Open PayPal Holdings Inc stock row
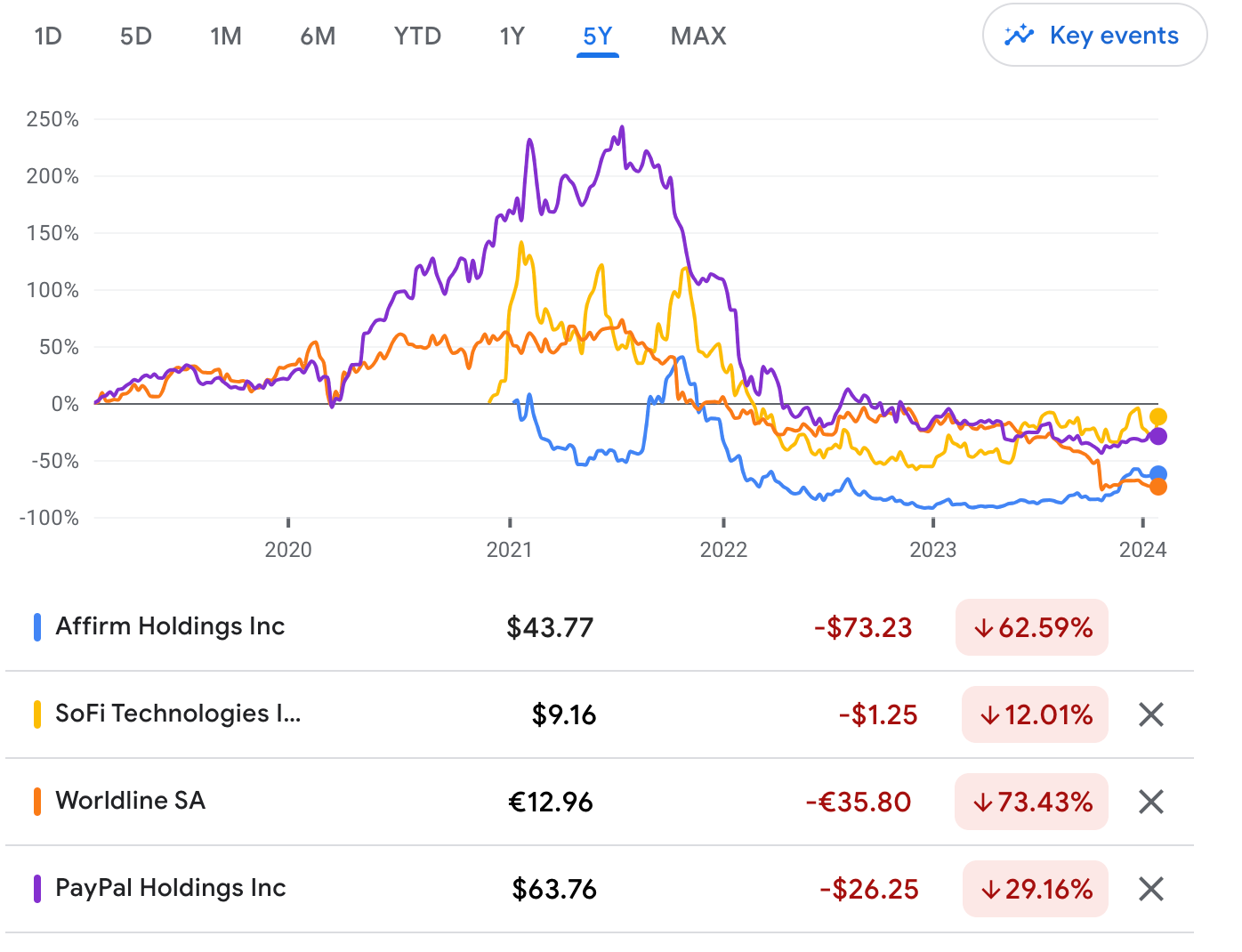Image resolution: width=1242 pixels, height=952 pixels. (x=600, y=889)
